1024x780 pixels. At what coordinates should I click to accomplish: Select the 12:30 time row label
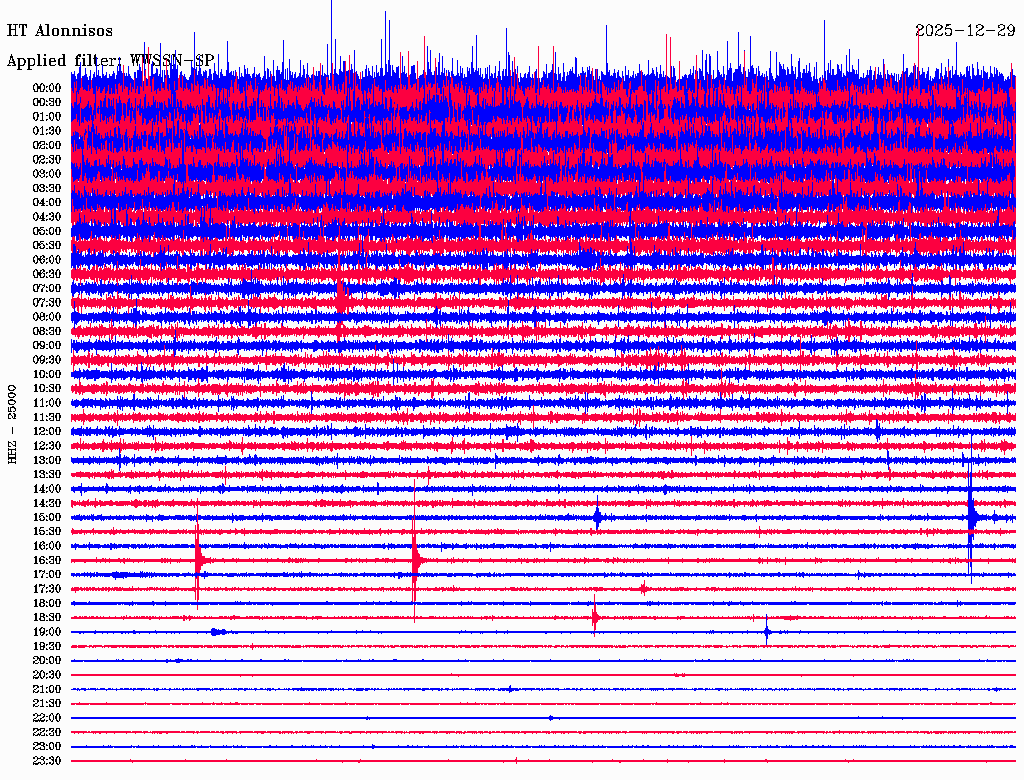point(47,446)
